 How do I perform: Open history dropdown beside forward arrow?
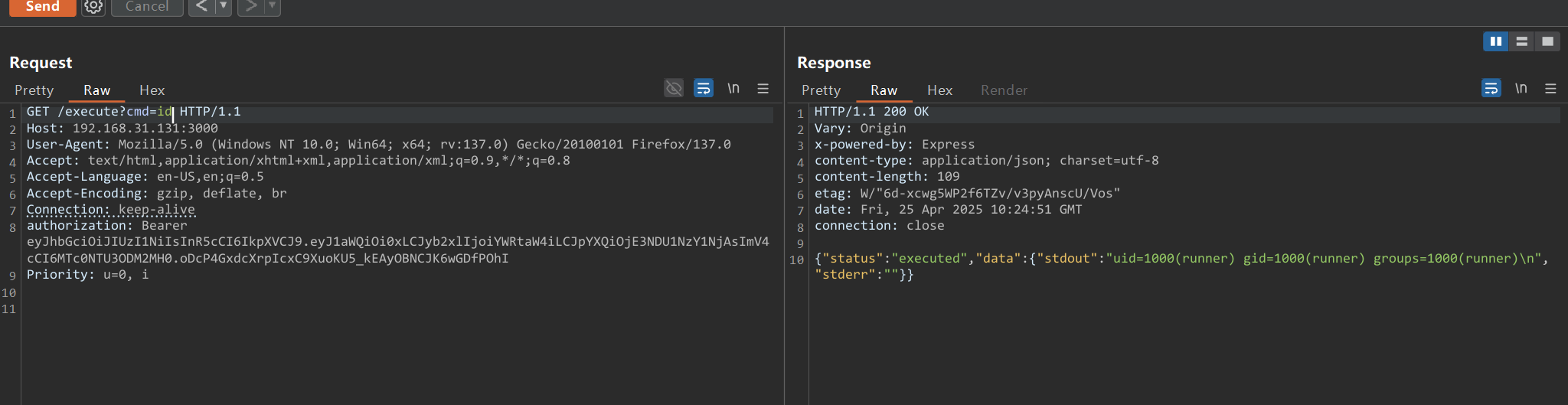[272, 7]
